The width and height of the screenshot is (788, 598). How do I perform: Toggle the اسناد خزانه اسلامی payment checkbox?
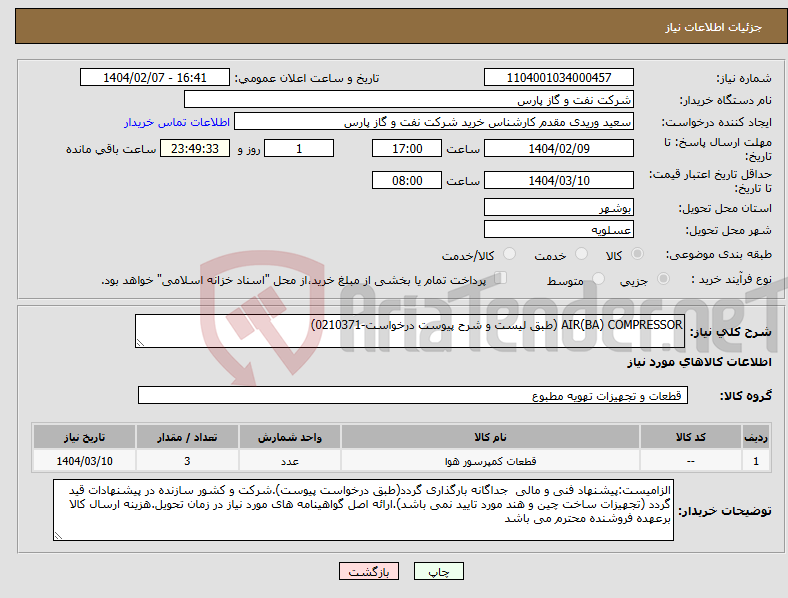tap(501, 278)
